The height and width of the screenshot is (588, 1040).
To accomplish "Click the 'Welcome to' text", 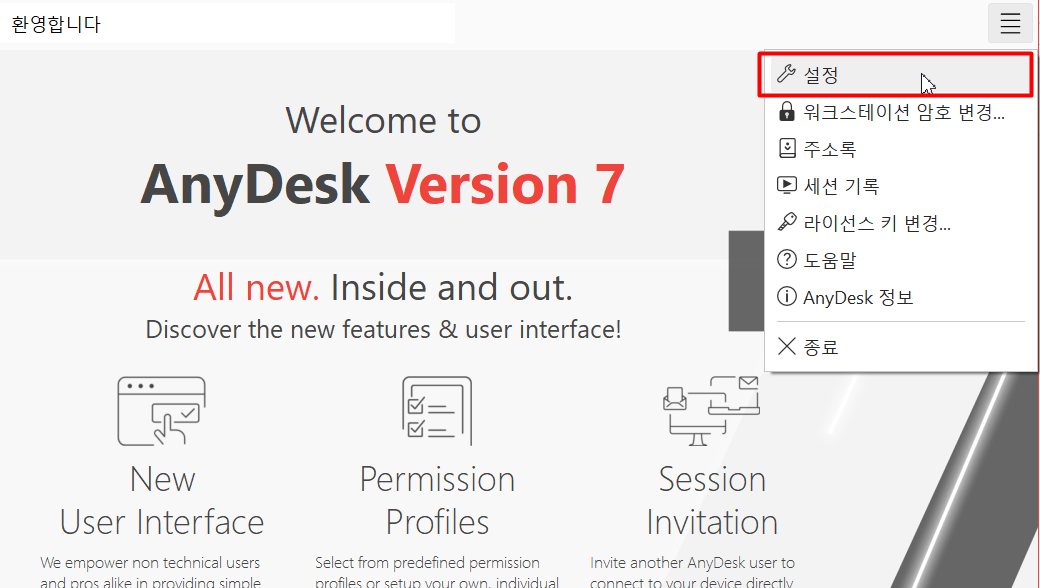I will [x=383, y=121].
